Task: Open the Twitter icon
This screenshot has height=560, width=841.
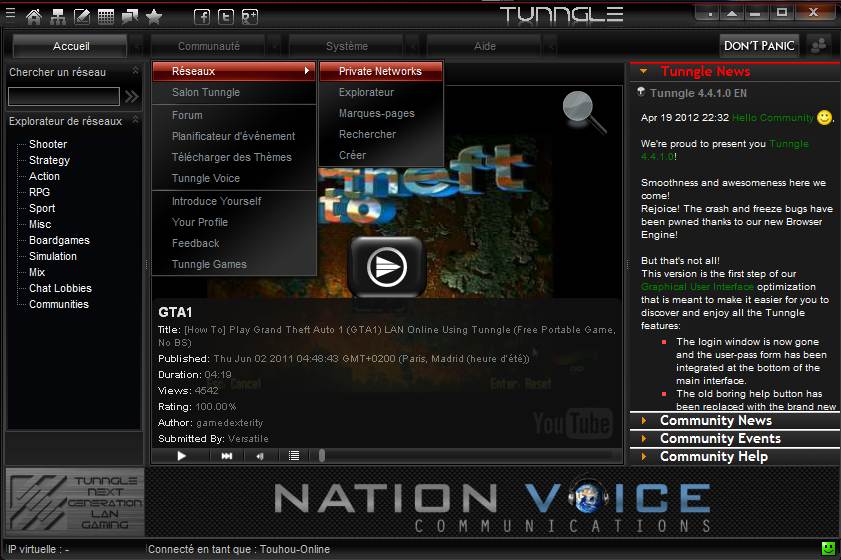Action: pos(226,17)
